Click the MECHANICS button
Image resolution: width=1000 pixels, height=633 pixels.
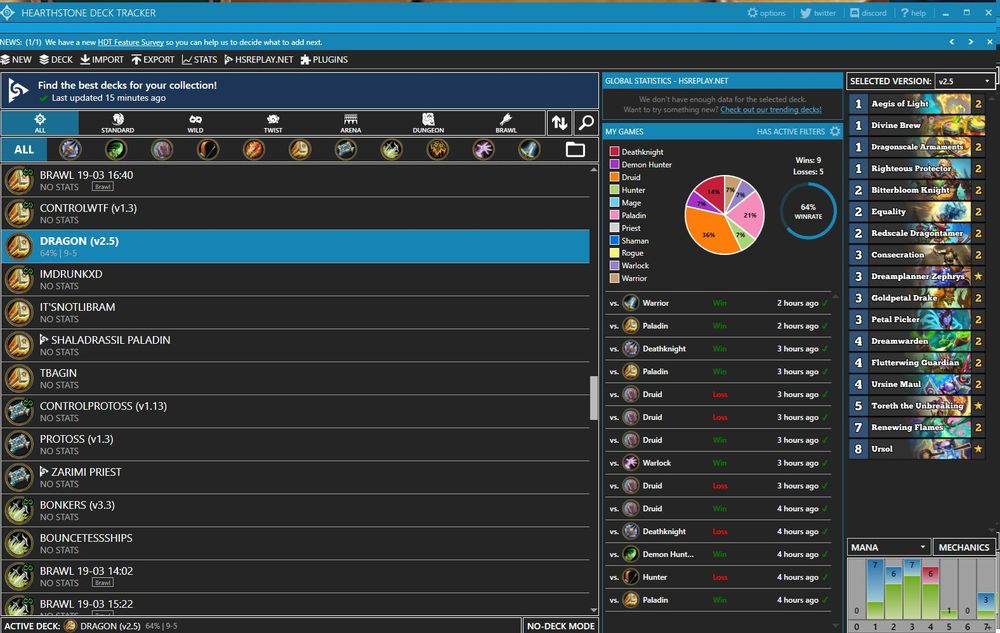[964, 547]
